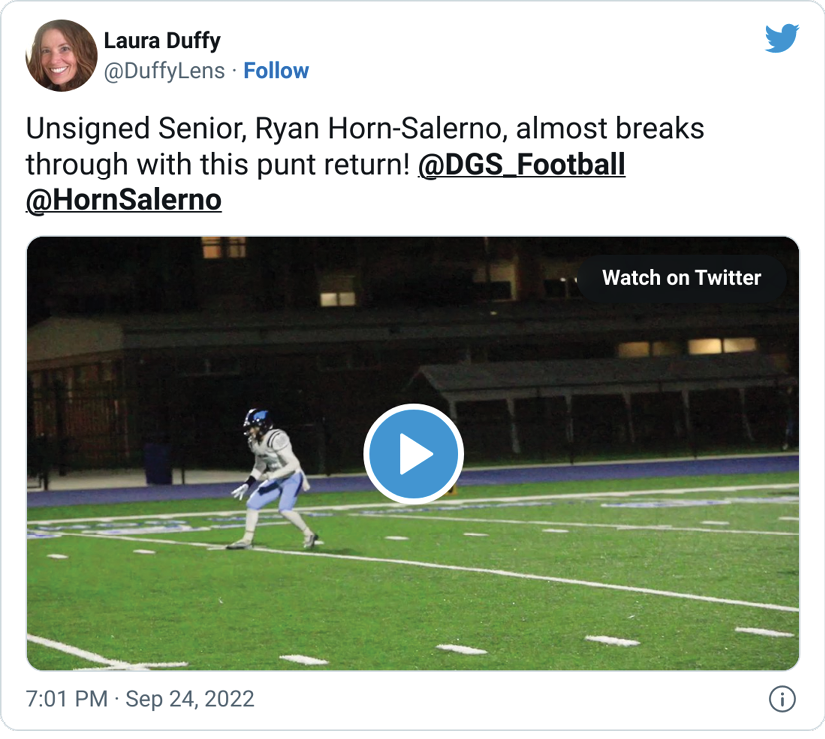Open the @DuffyLens handle
The image size is (825, 739).
164,71
